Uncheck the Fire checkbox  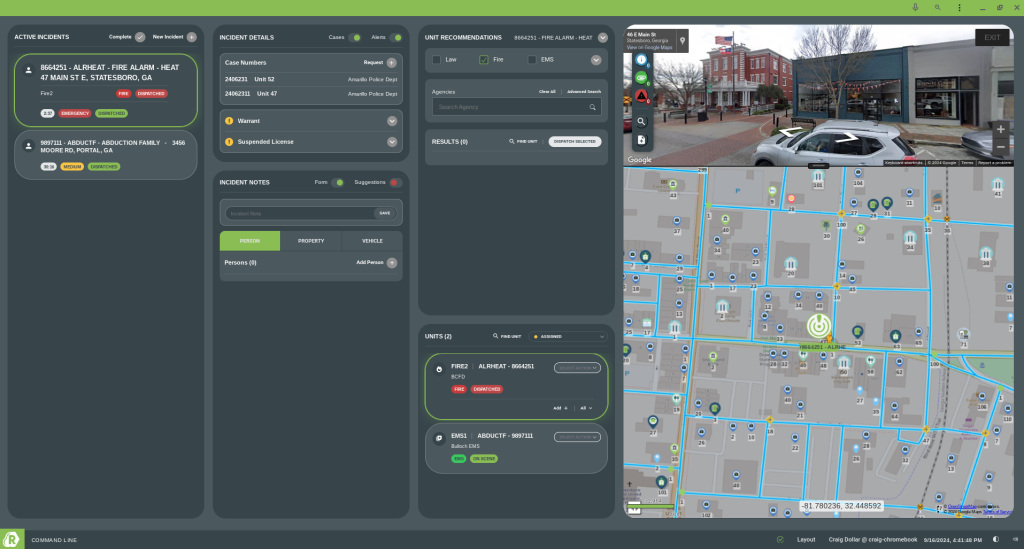click(x=484, y=60)
